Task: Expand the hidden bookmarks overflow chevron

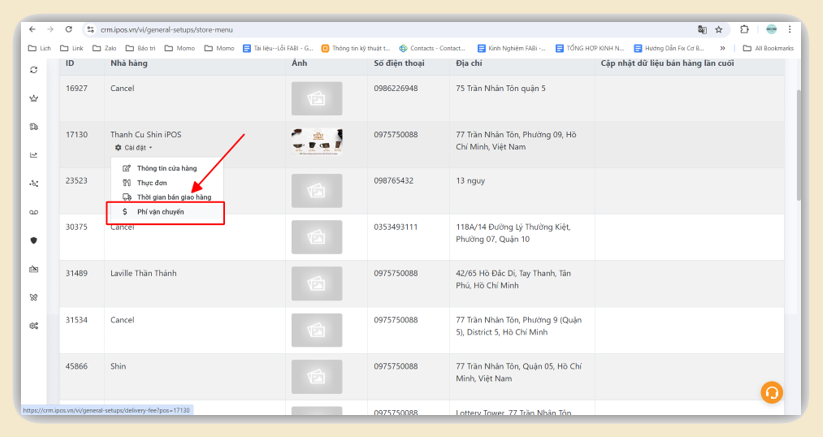Action: tap(722, 48)
